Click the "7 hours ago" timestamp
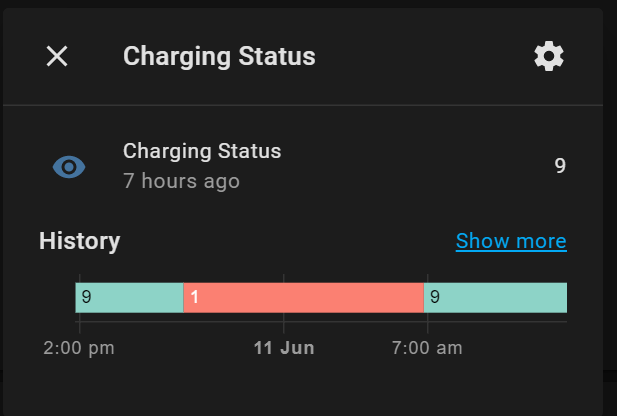 pyautogui.click(x=181, y=181)
